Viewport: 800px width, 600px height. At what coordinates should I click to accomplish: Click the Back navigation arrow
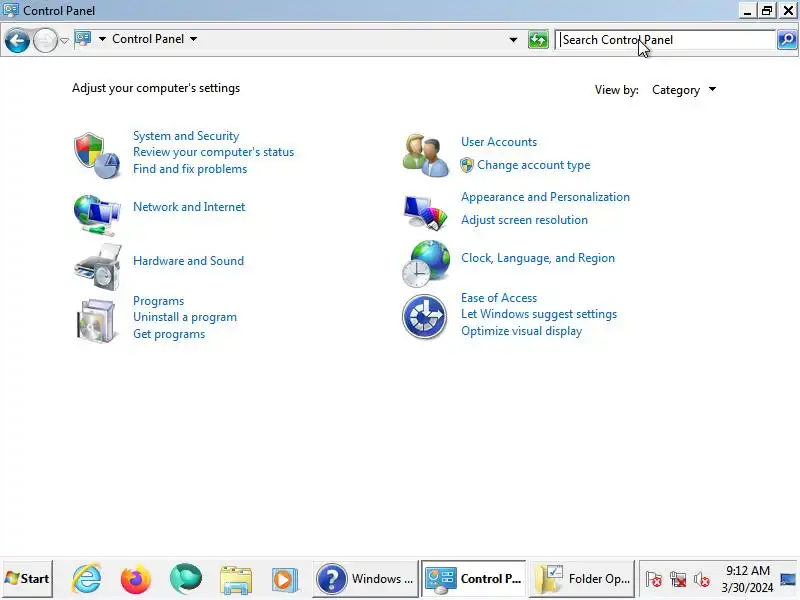17,40
